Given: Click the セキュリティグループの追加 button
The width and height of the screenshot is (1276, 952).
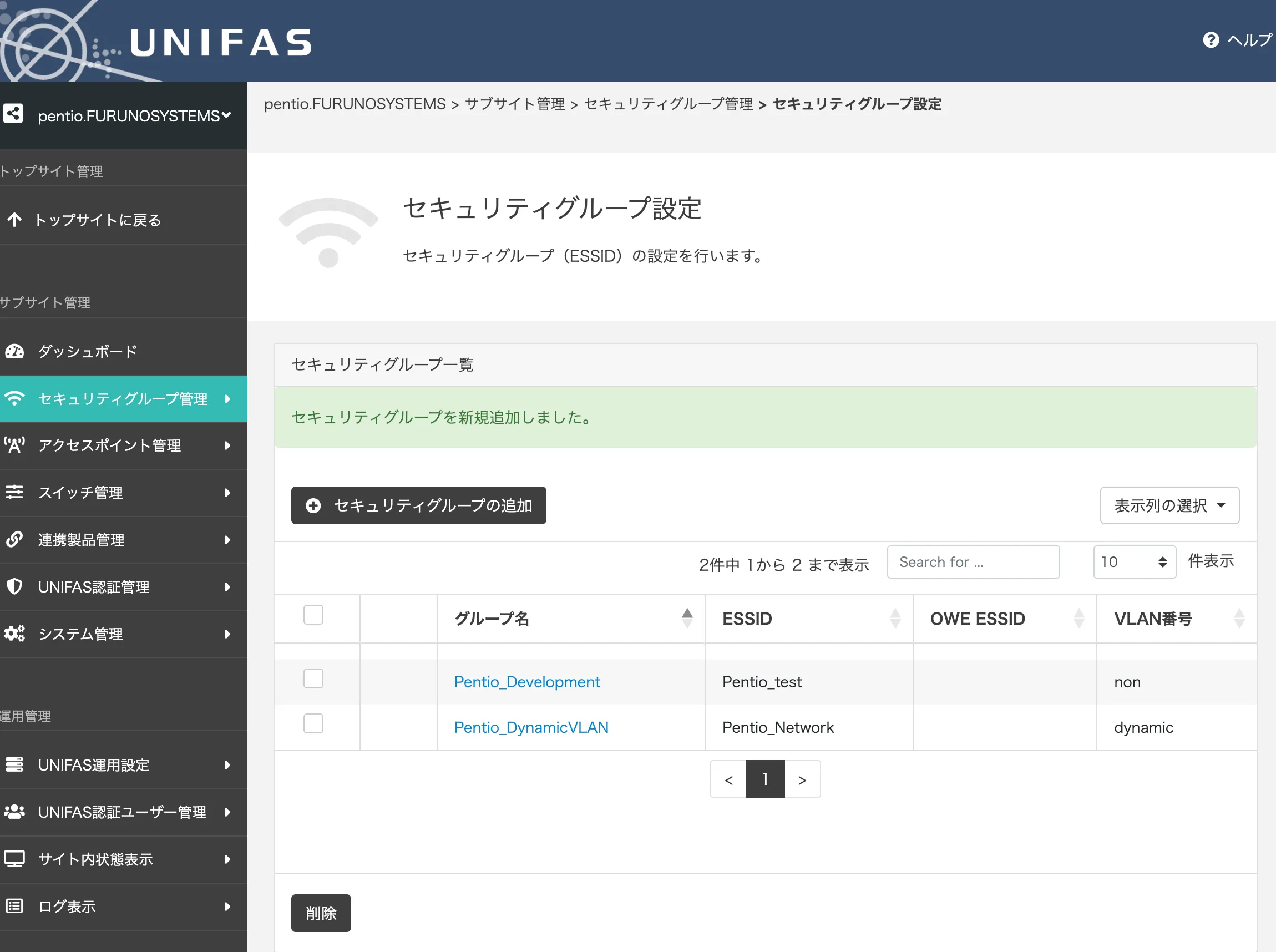Looking at the screenshot, I should [x=418, y=505].
